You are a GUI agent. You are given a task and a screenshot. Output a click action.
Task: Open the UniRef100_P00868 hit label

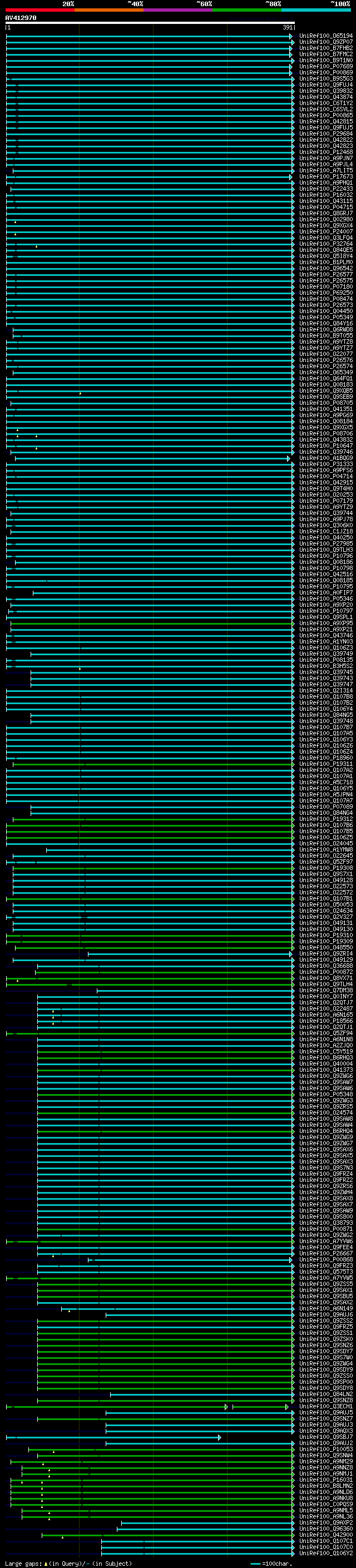click(x=325, y=1259)
